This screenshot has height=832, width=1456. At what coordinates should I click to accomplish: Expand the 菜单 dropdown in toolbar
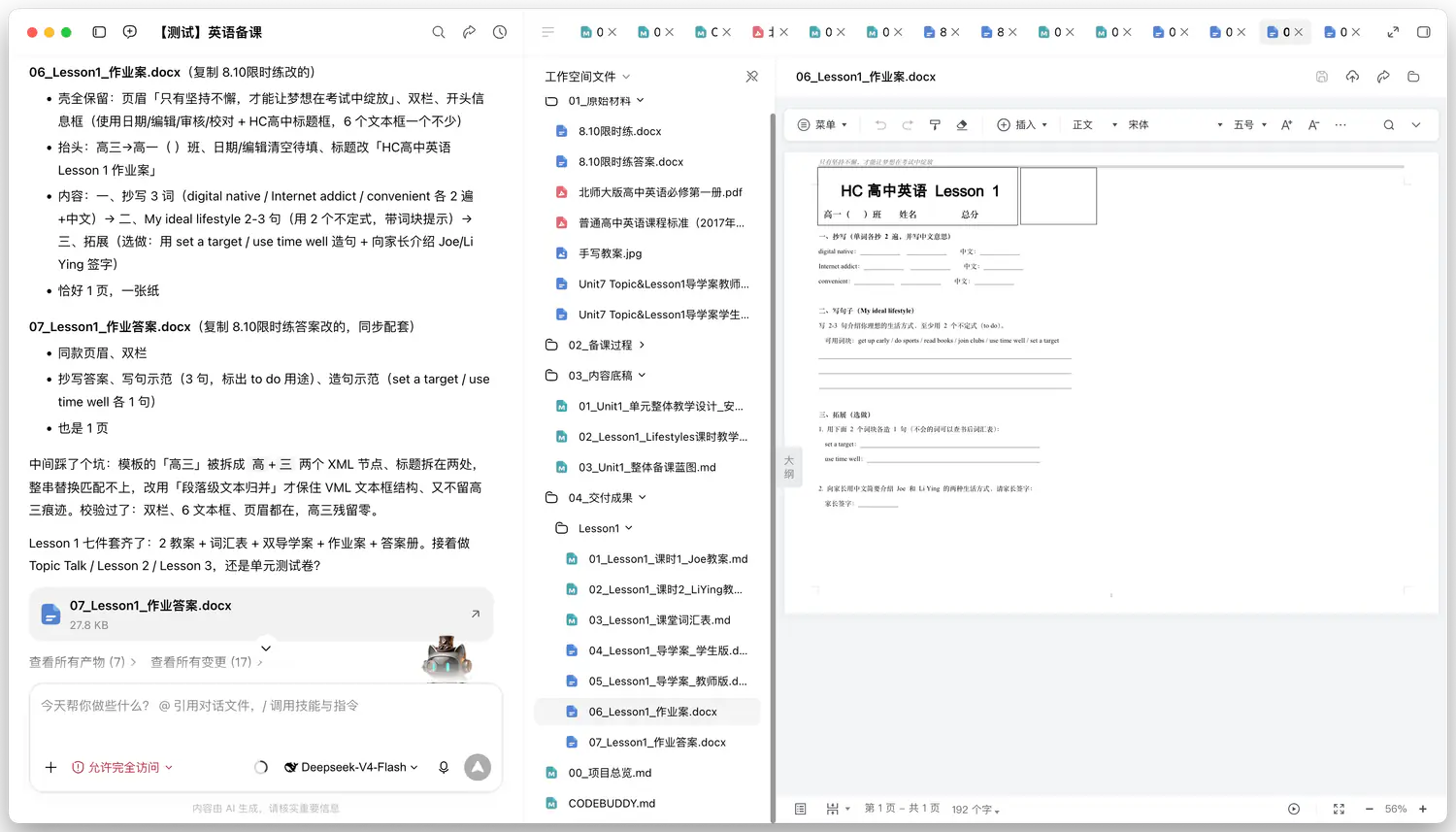[823, 125]
